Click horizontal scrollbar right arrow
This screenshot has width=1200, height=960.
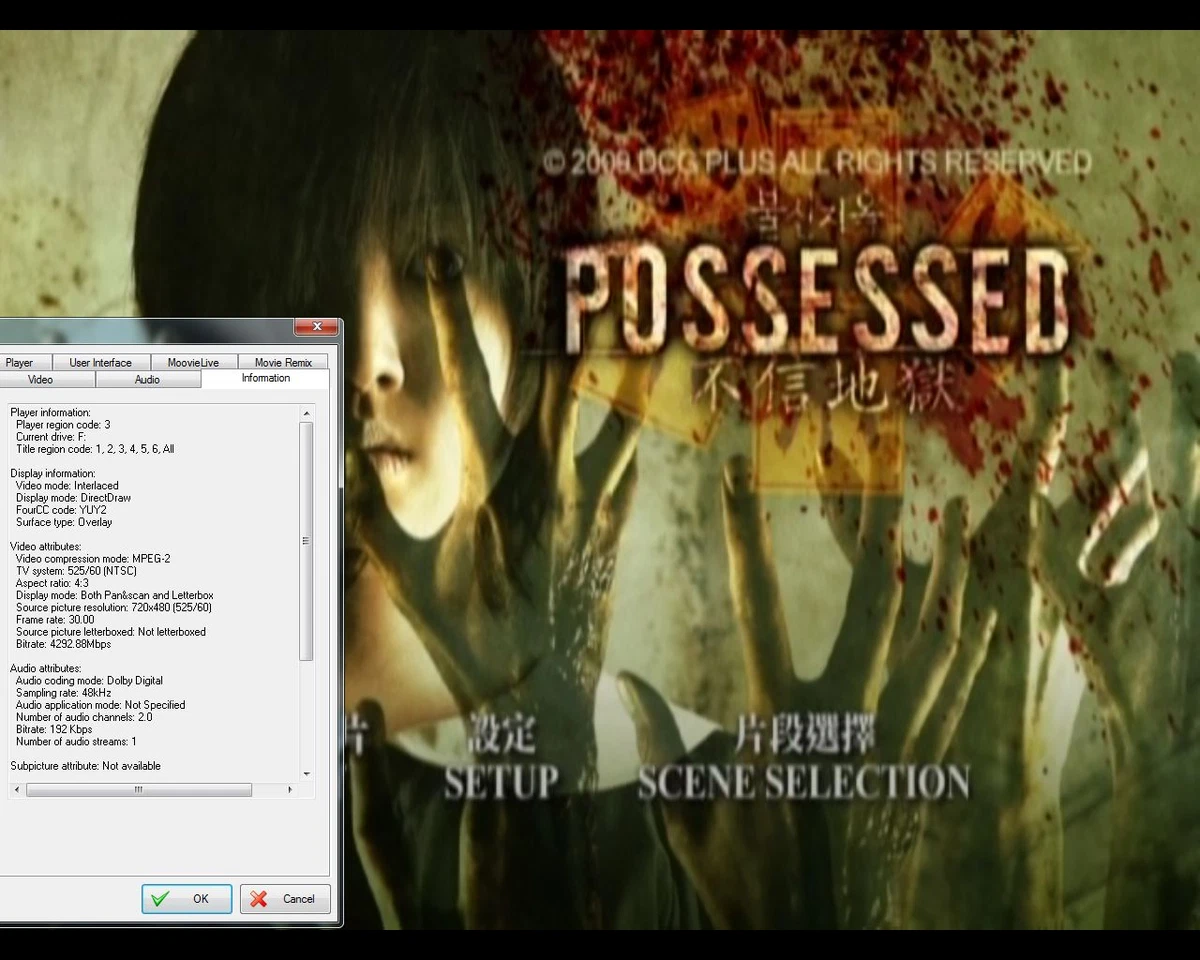pos(290,790)
